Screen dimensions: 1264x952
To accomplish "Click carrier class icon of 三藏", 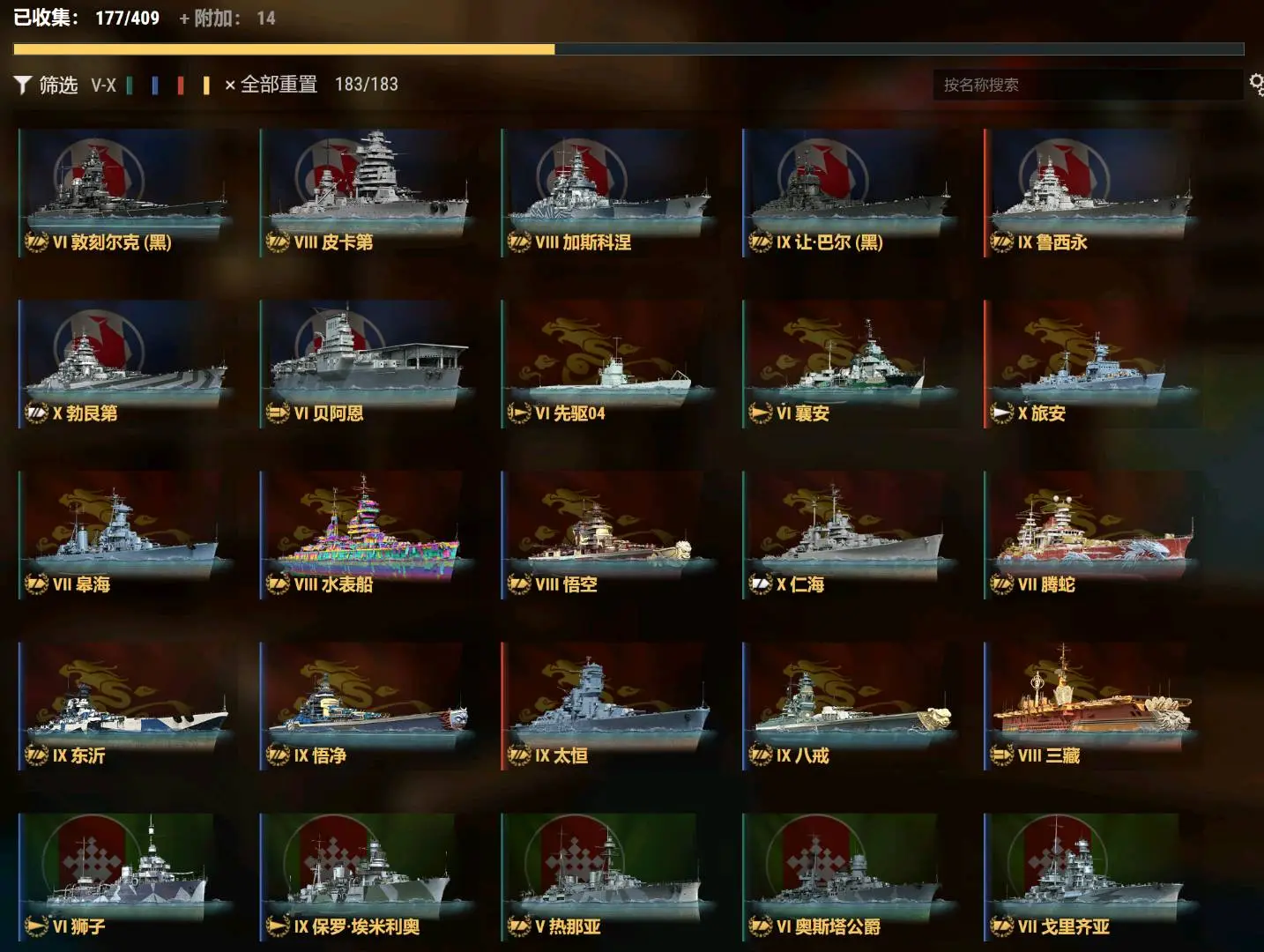I will coord(1002,755).
